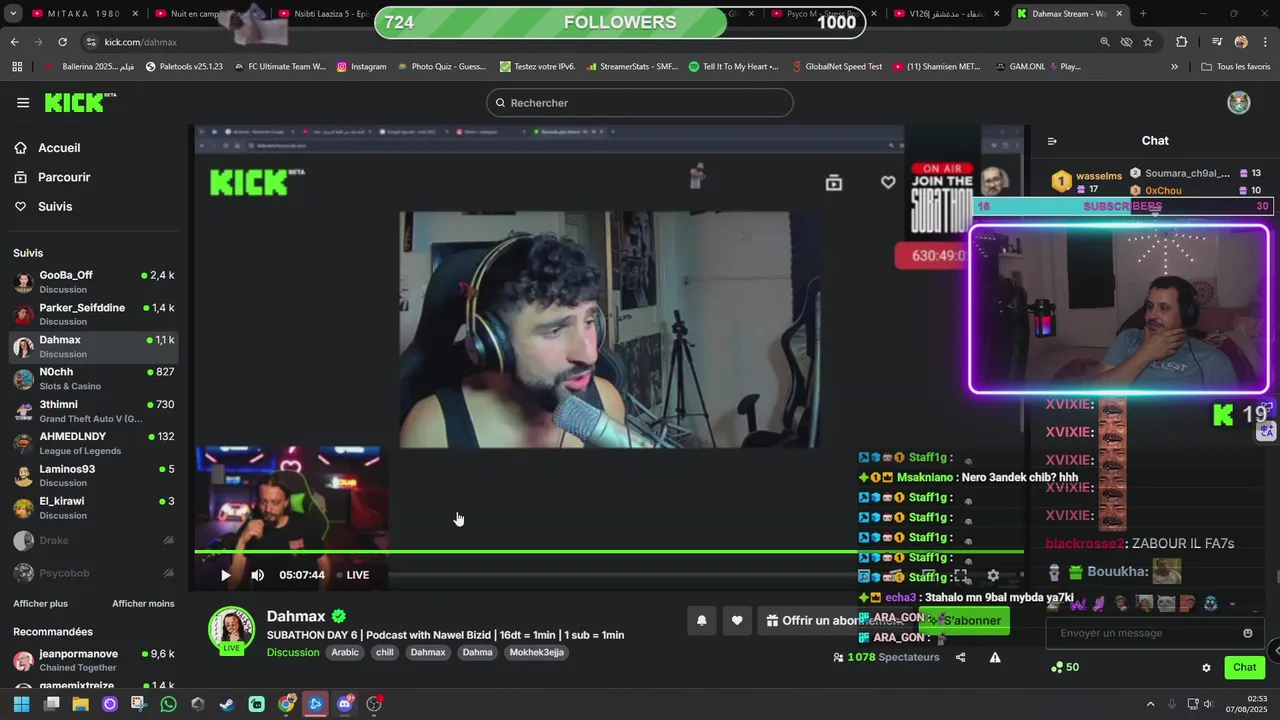The width and height of the screenshot is (1280, 720).
Task: Open the user profile avatar menu
Action: pos(1239,103)
